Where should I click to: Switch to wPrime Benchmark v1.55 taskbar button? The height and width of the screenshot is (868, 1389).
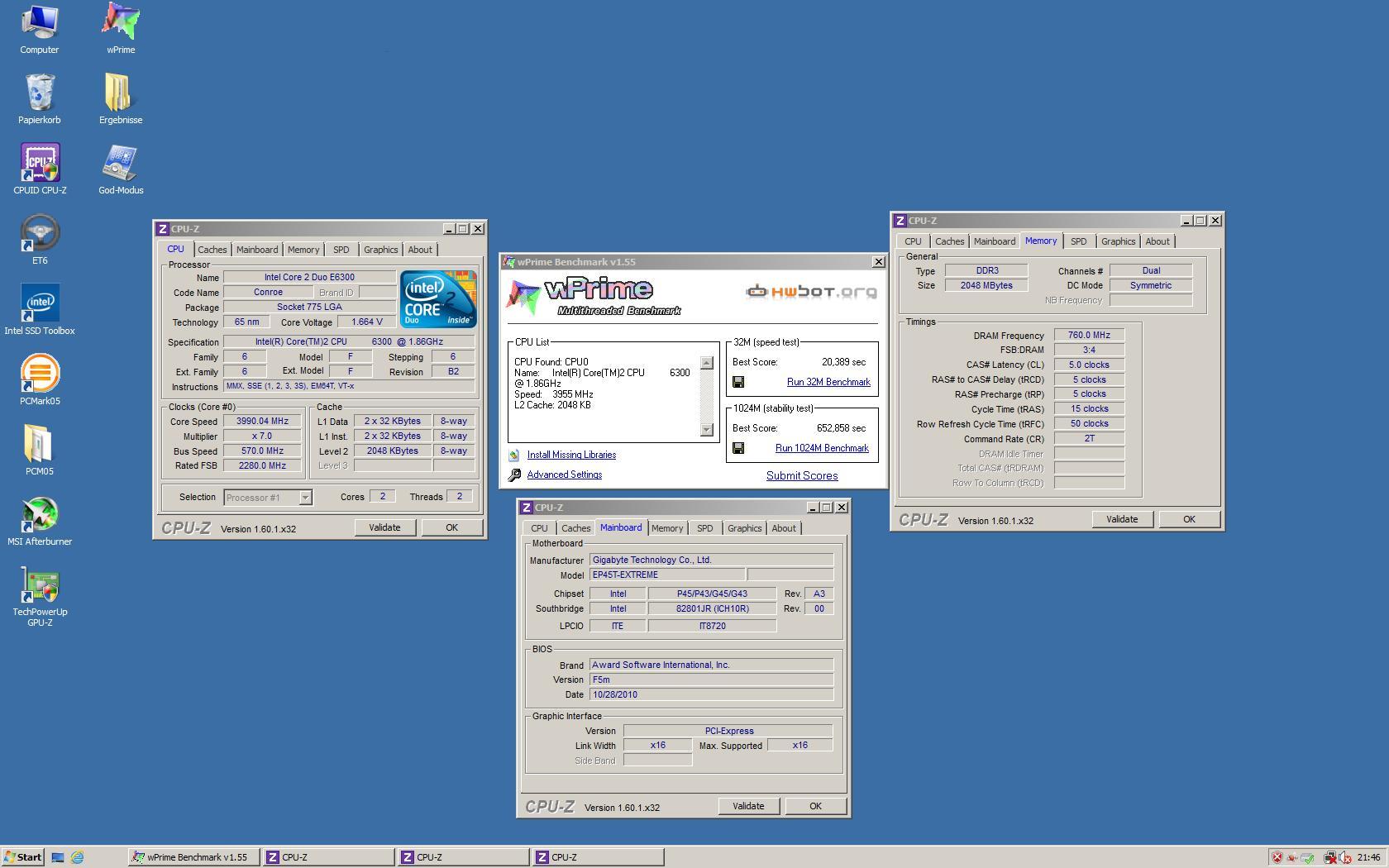coord(194,857)
